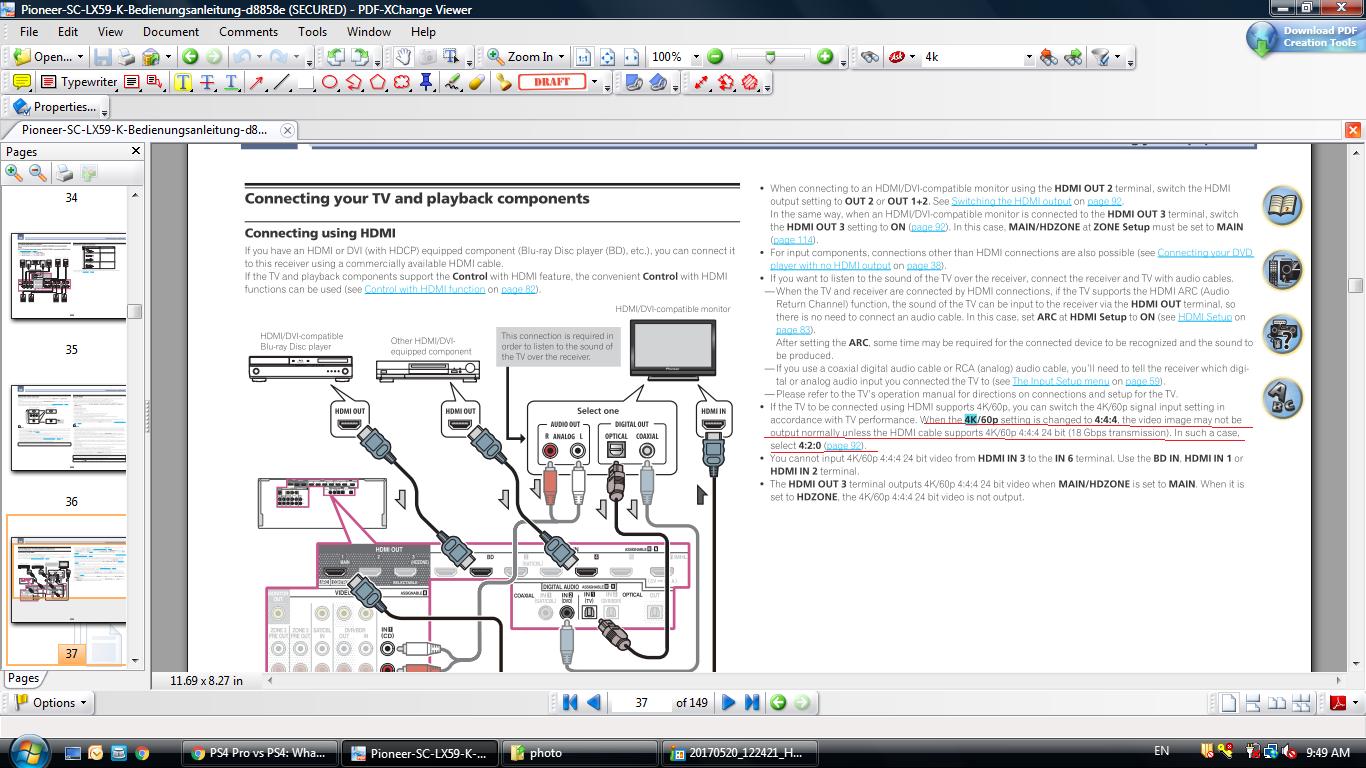The width and height of the screenshot is (1366, 768).
Task: Go to previous view with green back arrow
Action: (190, 57)
